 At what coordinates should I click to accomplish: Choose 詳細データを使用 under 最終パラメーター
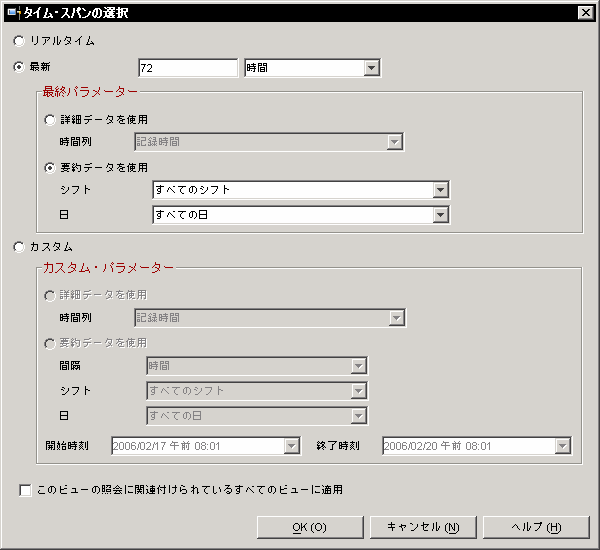(51, 120)
